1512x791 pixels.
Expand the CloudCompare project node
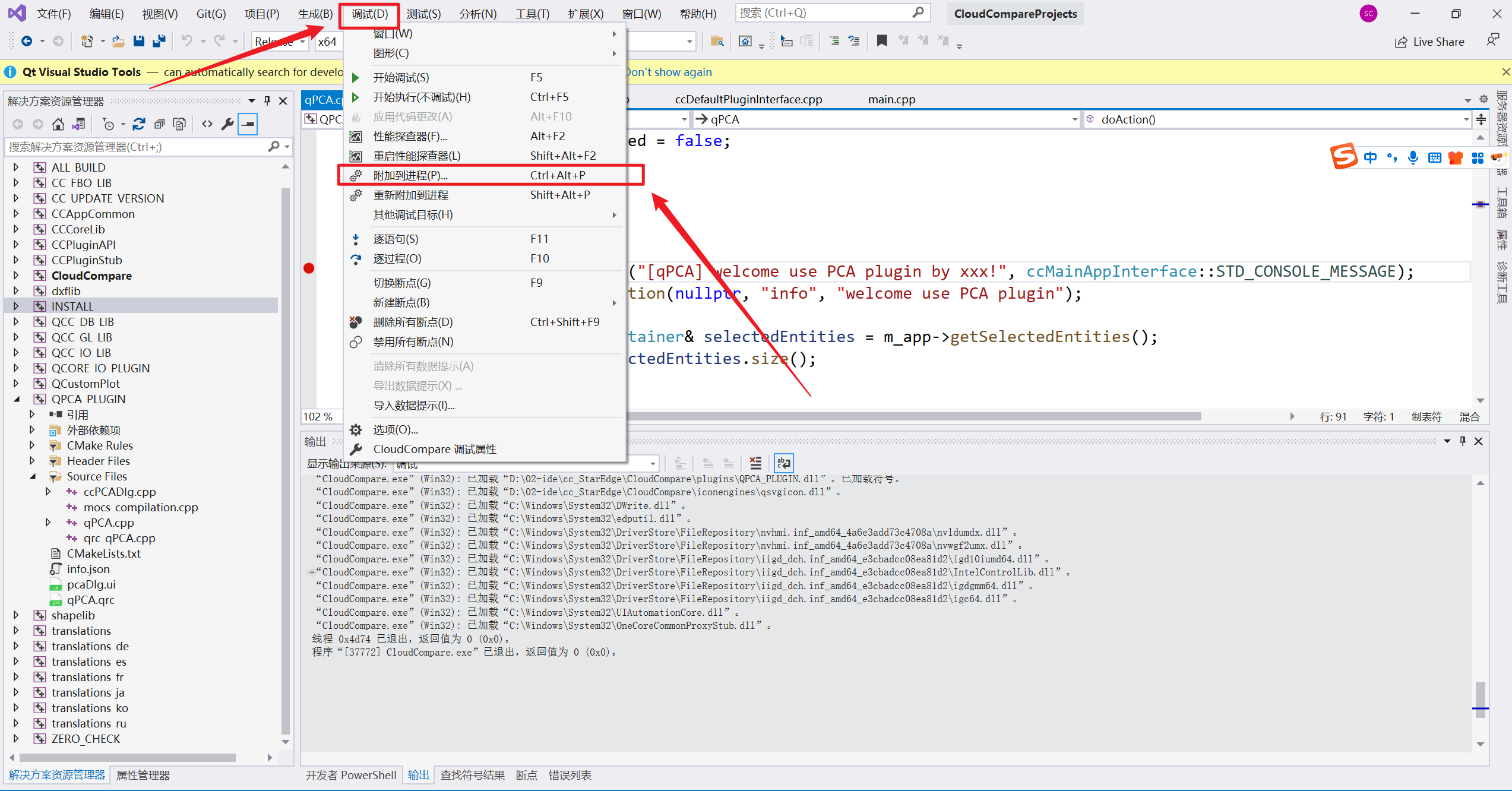[x=16, y=276]
